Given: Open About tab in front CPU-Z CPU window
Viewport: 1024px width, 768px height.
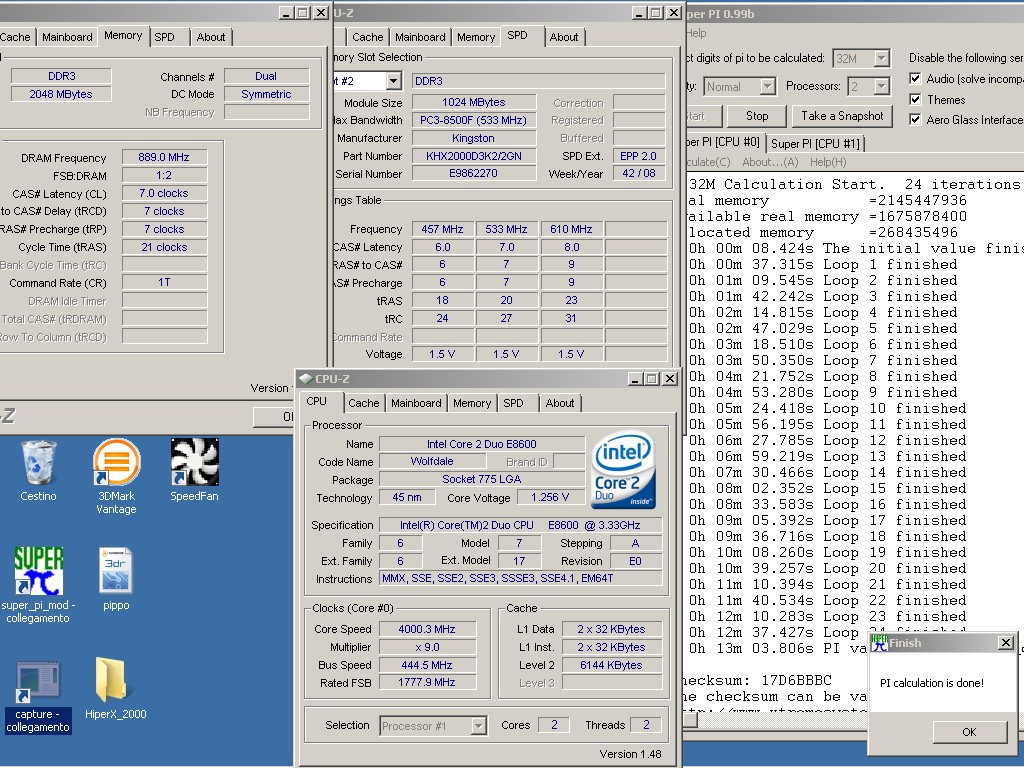Looking at the screenshot, I should tap(560, 403).
